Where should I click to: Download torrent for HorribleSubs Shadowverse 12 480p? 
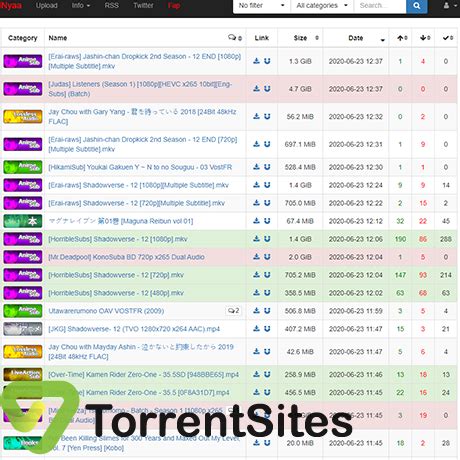[x=256, y=293]
